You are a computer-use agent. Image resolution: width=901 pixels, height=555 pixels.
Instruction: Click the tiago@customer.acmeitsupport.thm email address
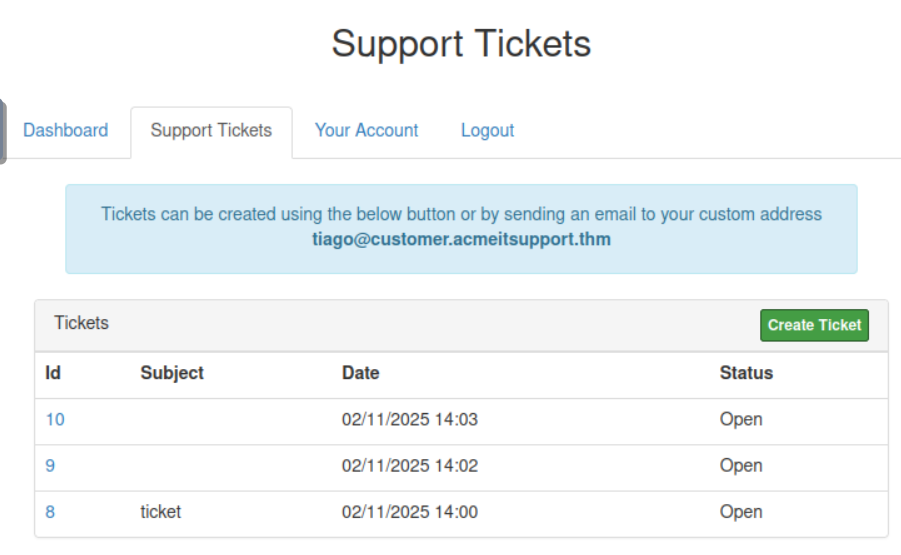461,239
